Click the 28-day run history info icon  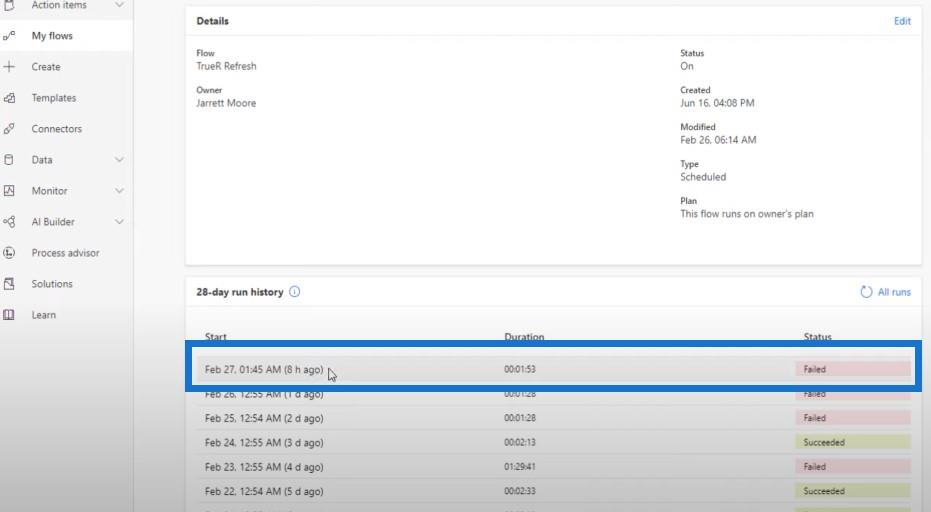pyautogui.click(x=294, y=292)
